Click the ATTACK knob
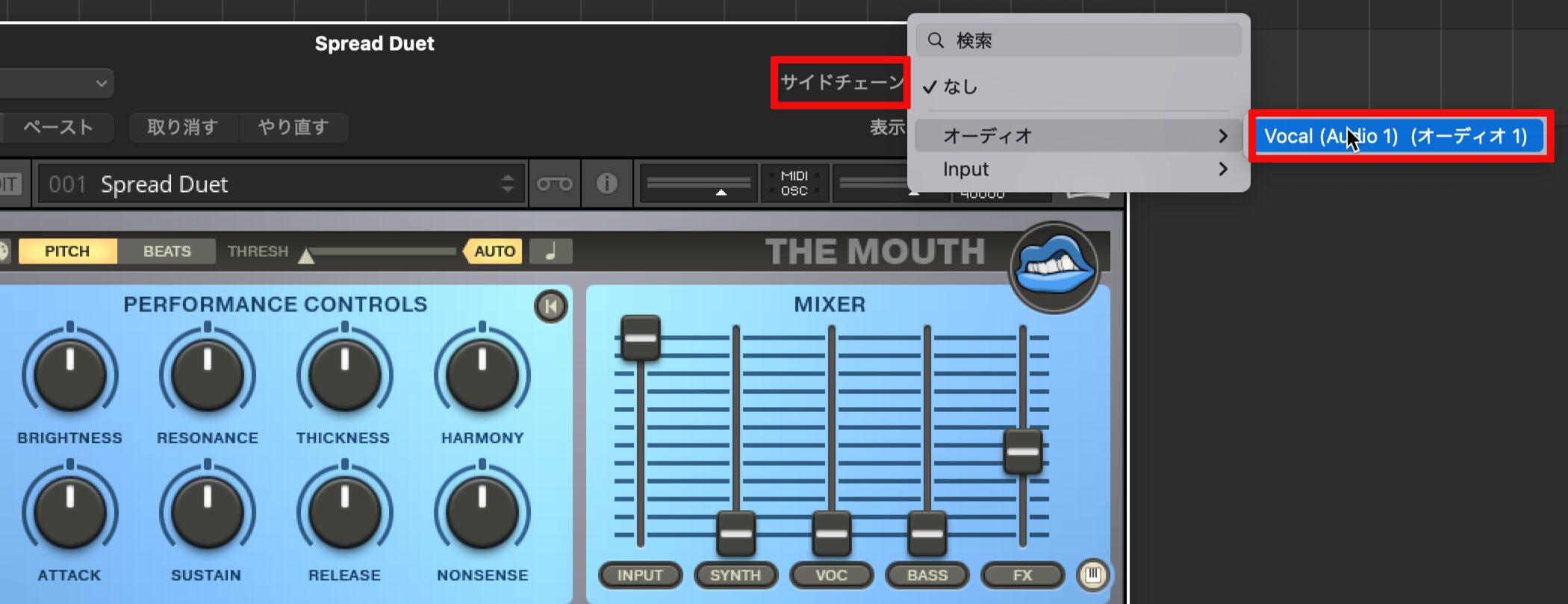The width and height of the screenshot is (1568, 604). point(70,512)
